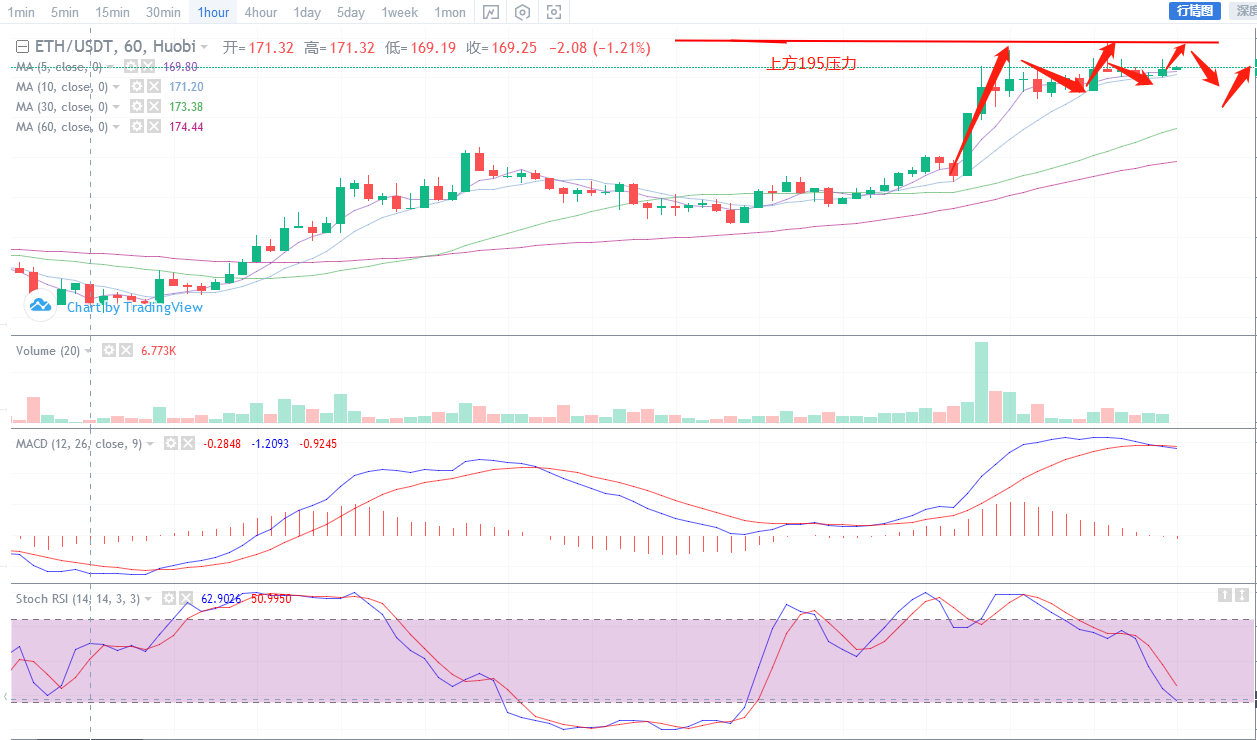Click MA 5 value 169.80
Viewport: 1257px width, 740px height.
coord(180,67)
